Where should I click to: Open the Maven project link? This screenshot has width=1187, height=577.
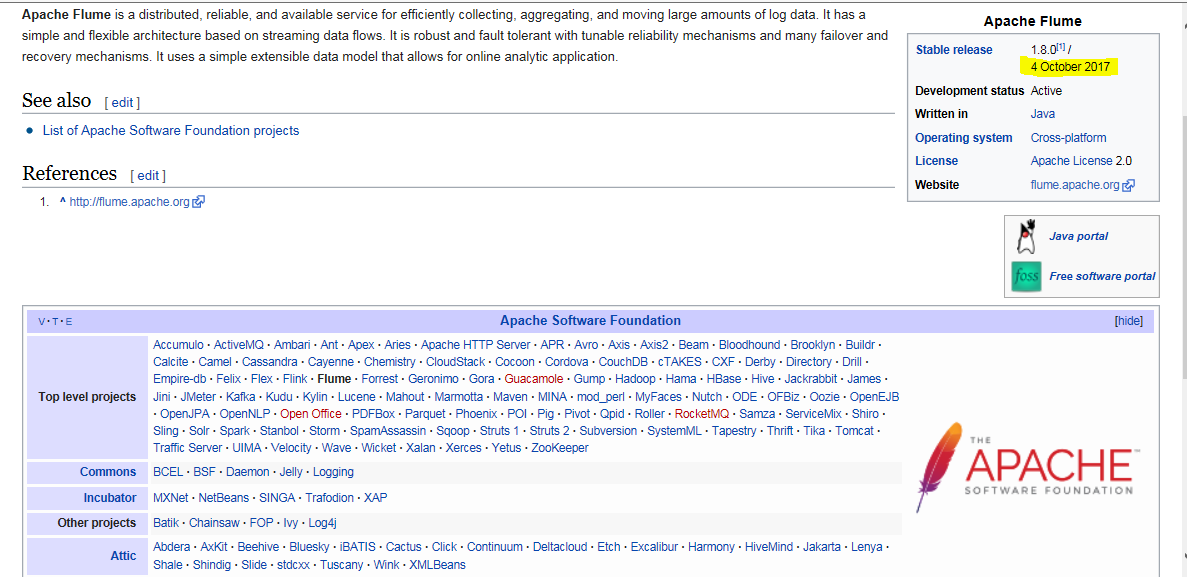[509, 396]
